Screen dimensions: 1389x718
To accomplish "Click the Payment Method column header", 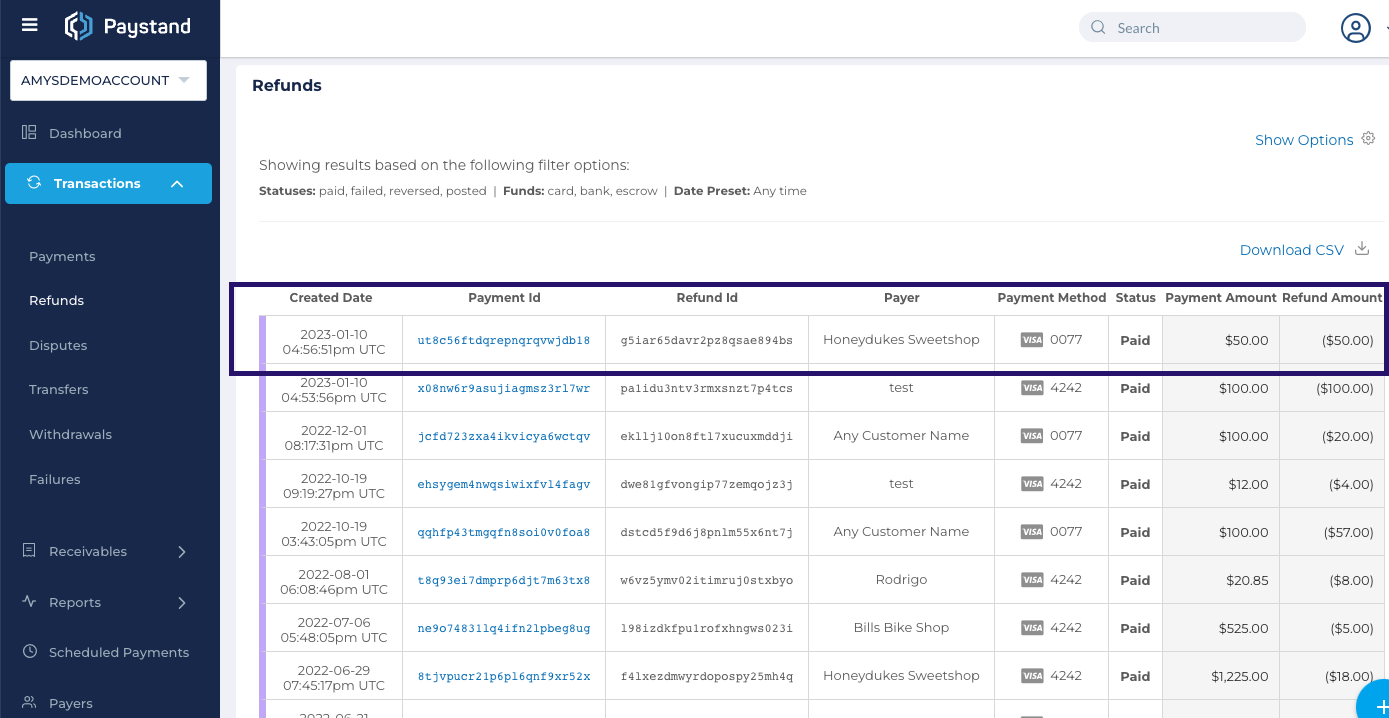I will 1051,297.
